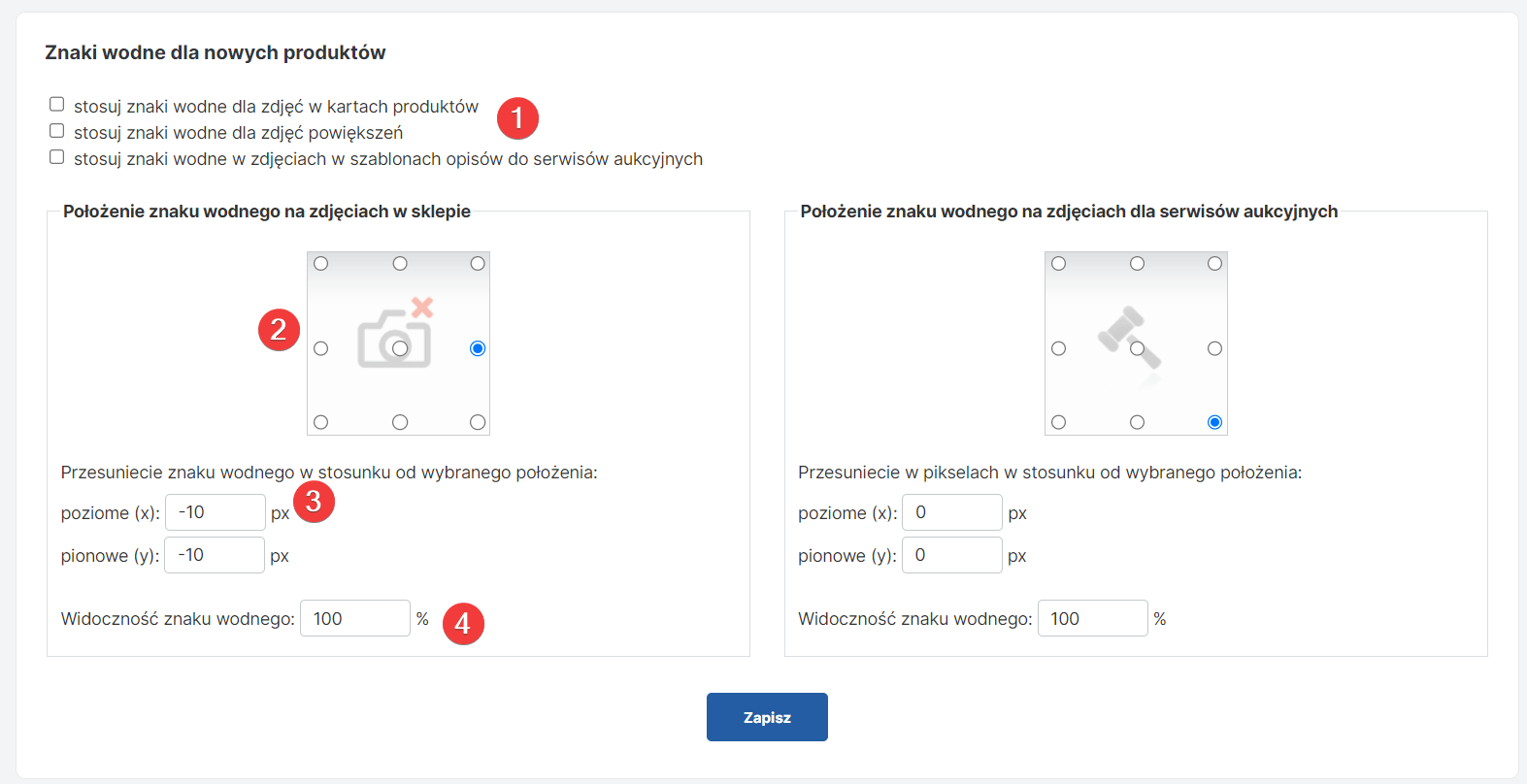The width and height of the screenshot is (1527, 784).
Task: Click auction watermark visibility percent field
Action: tap(1093, 618)
